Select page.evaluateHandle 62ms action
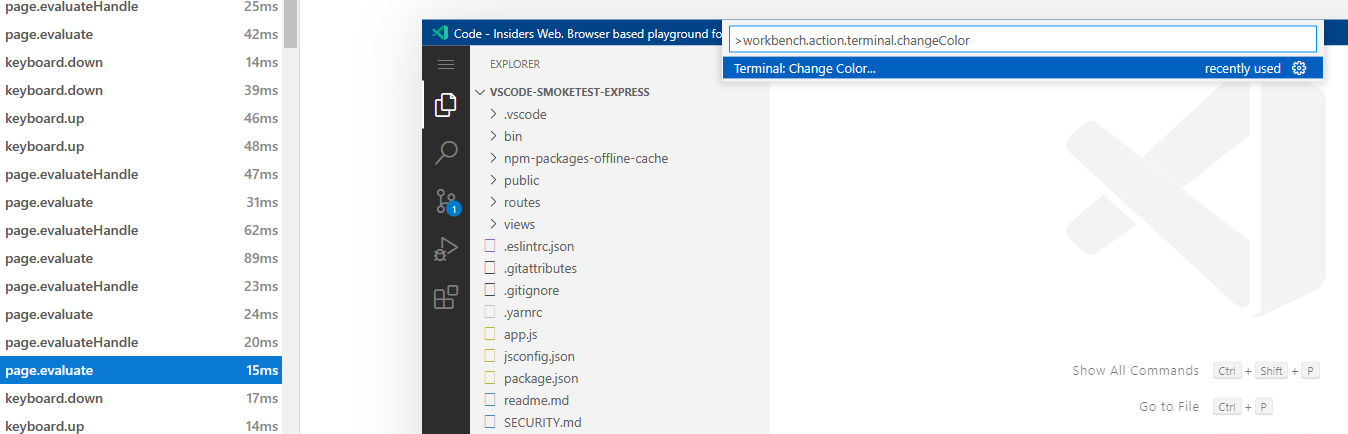1348x434 pixels. point(141,230)
